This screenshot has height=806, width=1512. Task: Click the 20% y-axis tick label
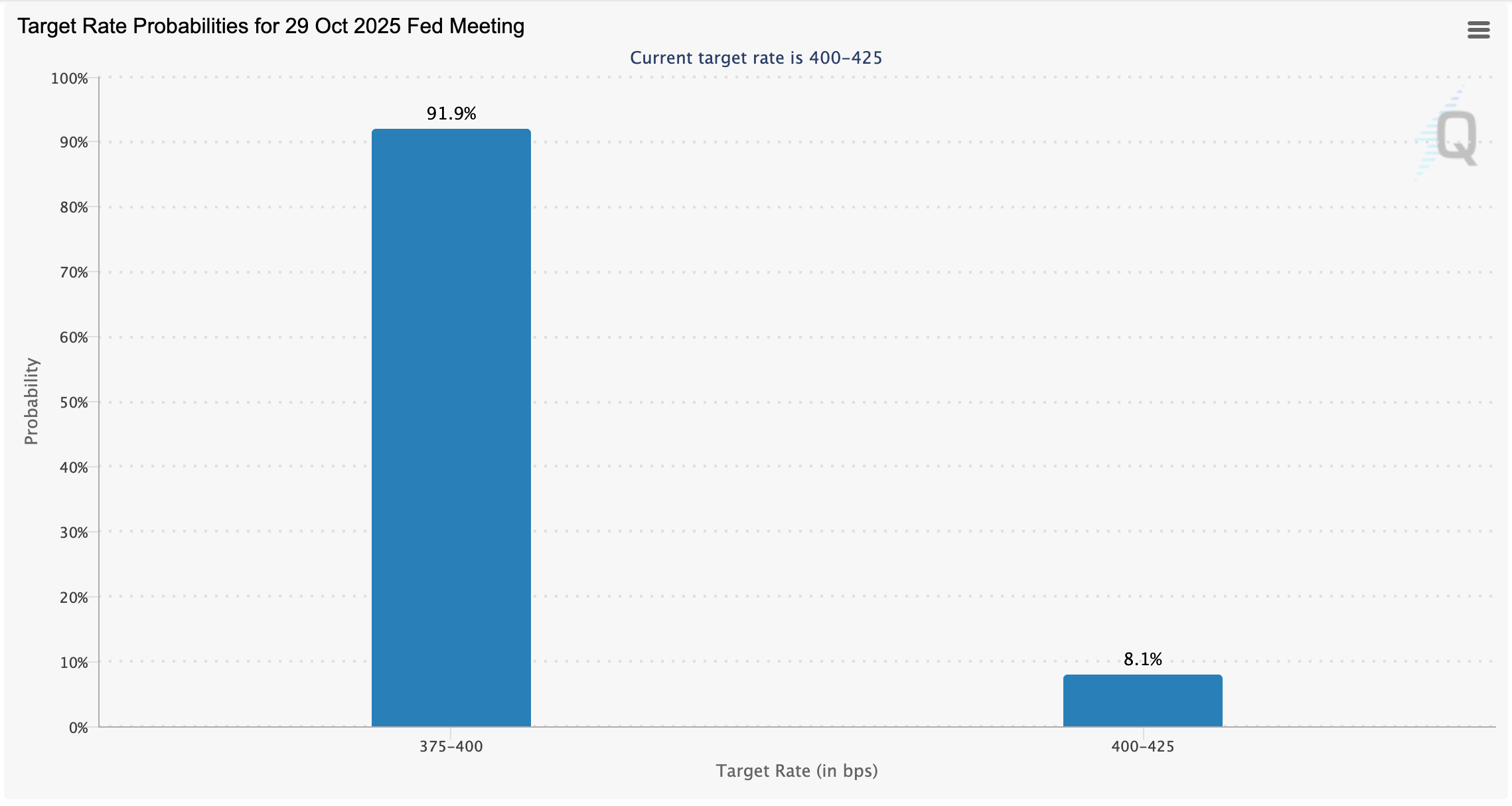pyautogui.click(x=73, y=598)
